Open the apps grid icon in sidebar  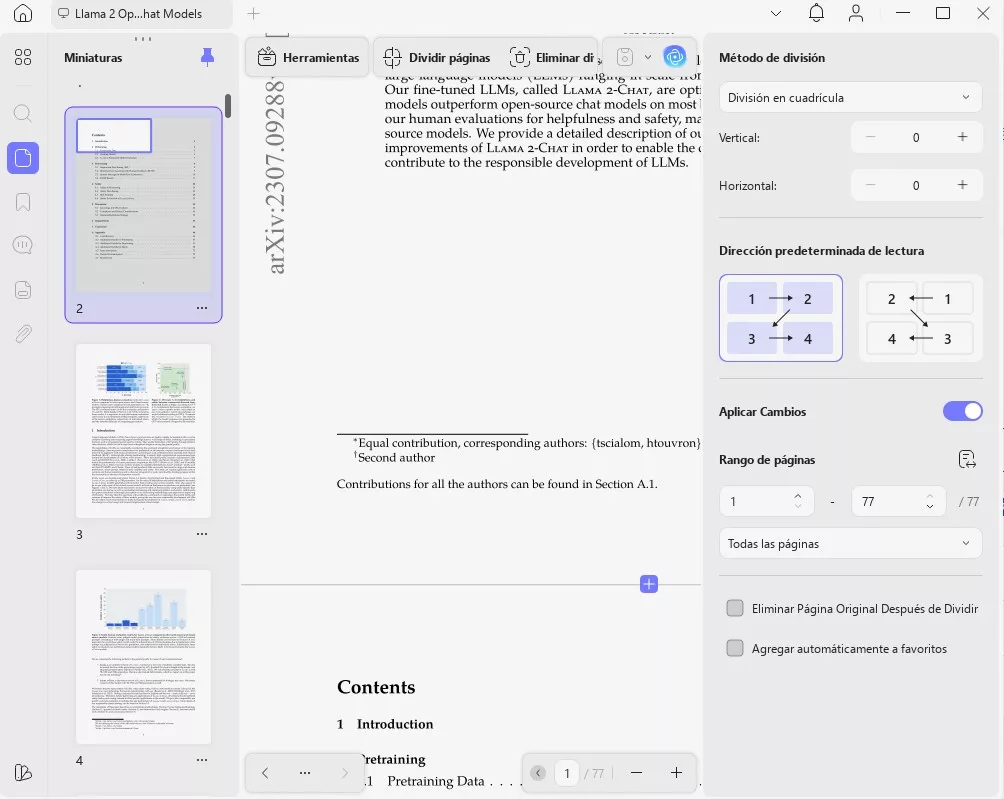[x=22, y=57]
